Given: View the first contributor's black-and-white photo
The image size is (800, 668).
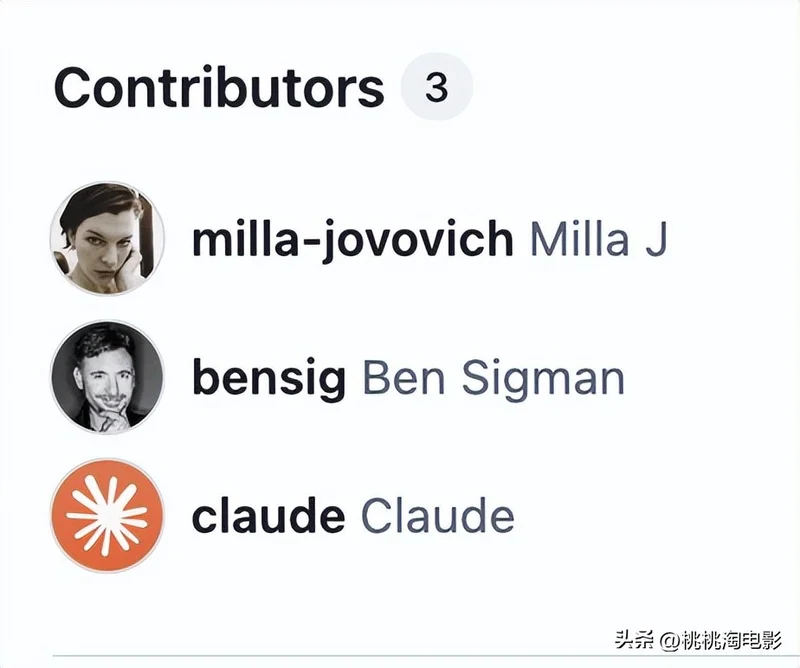Looking at the screenshot, I should (x=107, y=239).
